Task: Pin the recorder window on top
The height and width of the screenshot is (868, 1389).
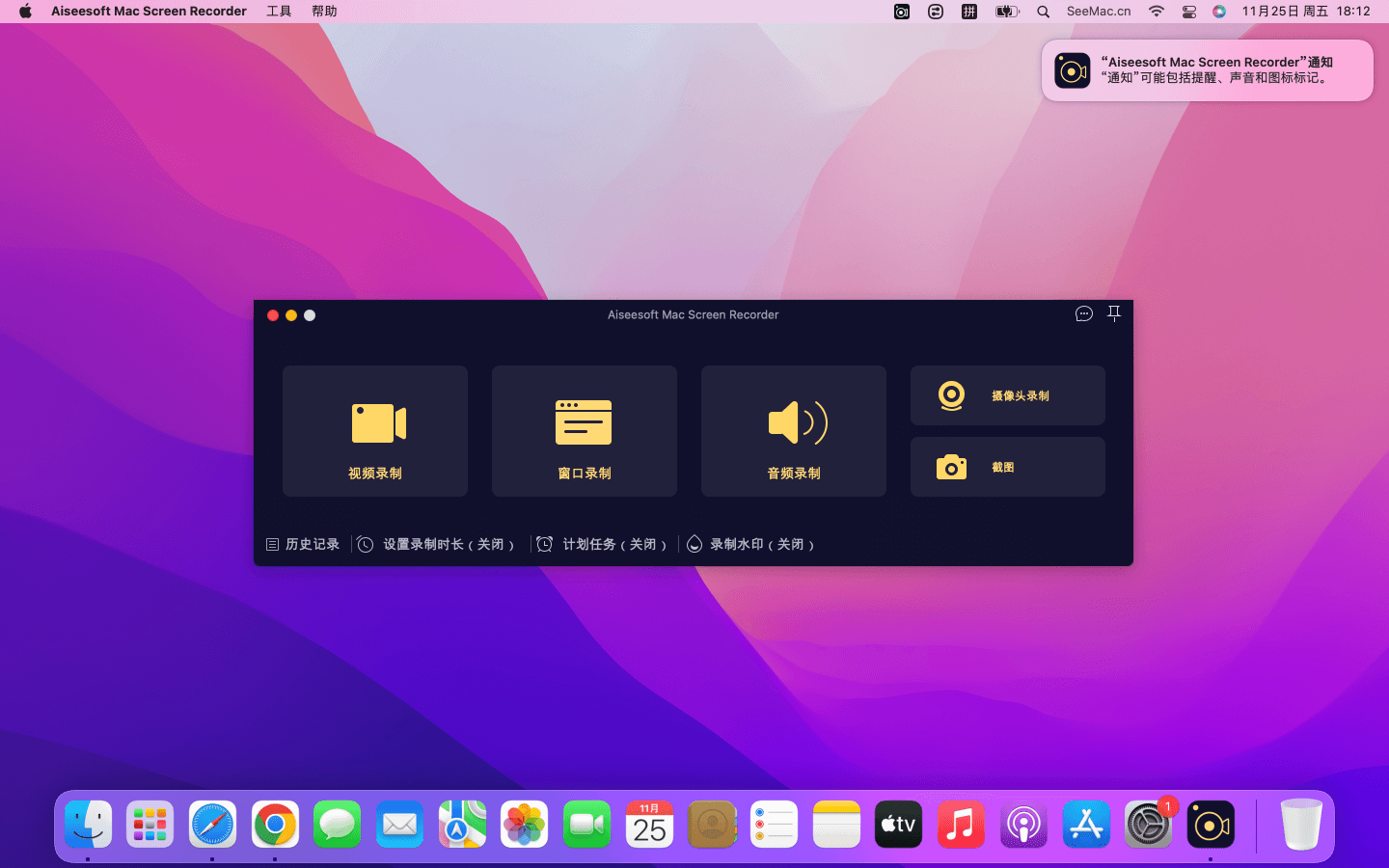Action: [x=1114, y=314]
